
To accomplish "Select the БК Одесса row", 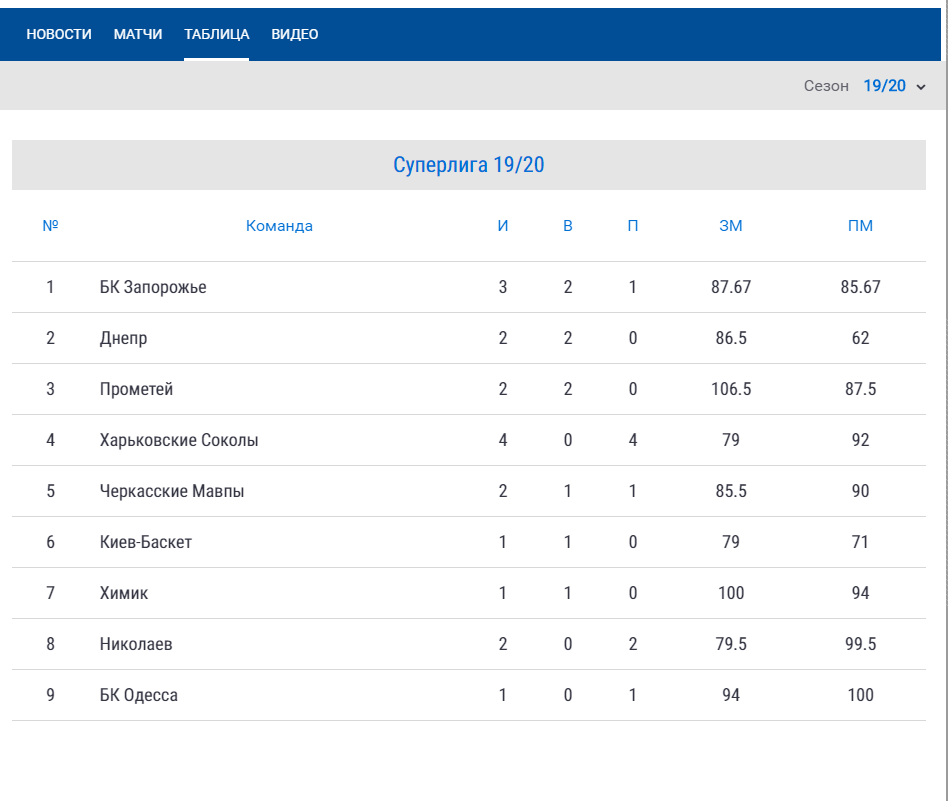I will (x=139, y=695).
